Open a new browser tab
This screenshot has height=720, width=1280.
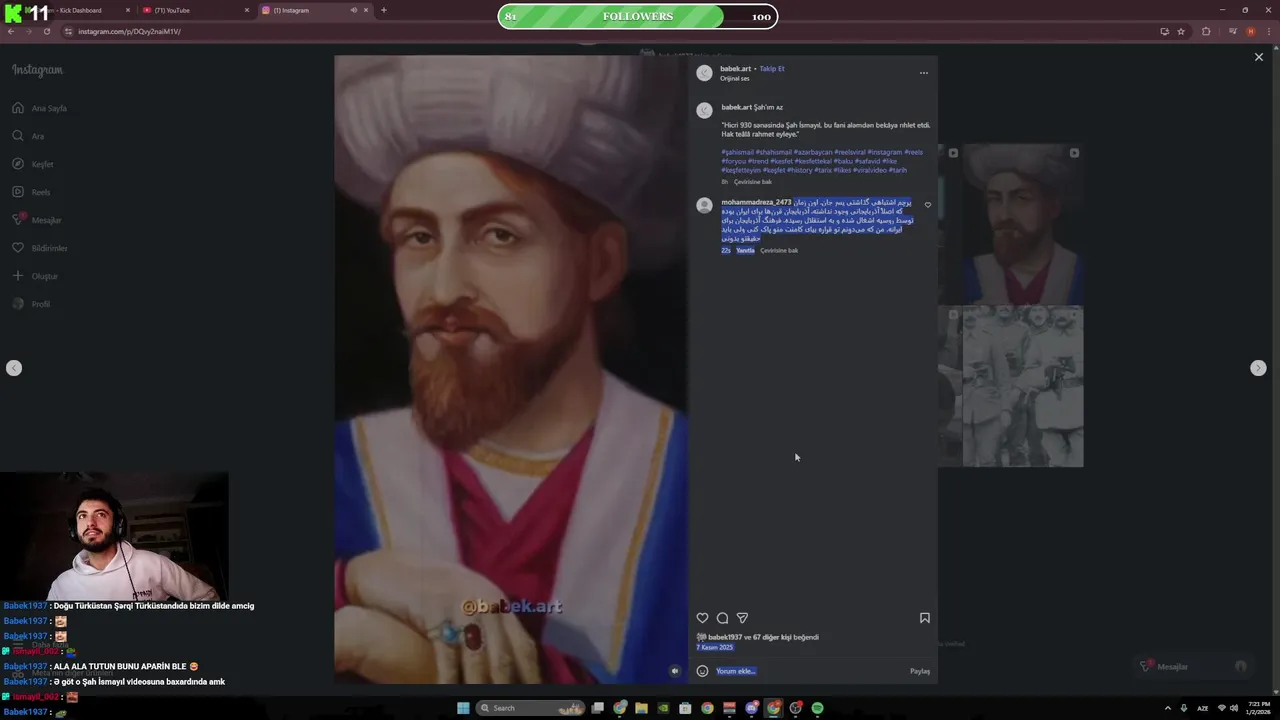[384, 10]
